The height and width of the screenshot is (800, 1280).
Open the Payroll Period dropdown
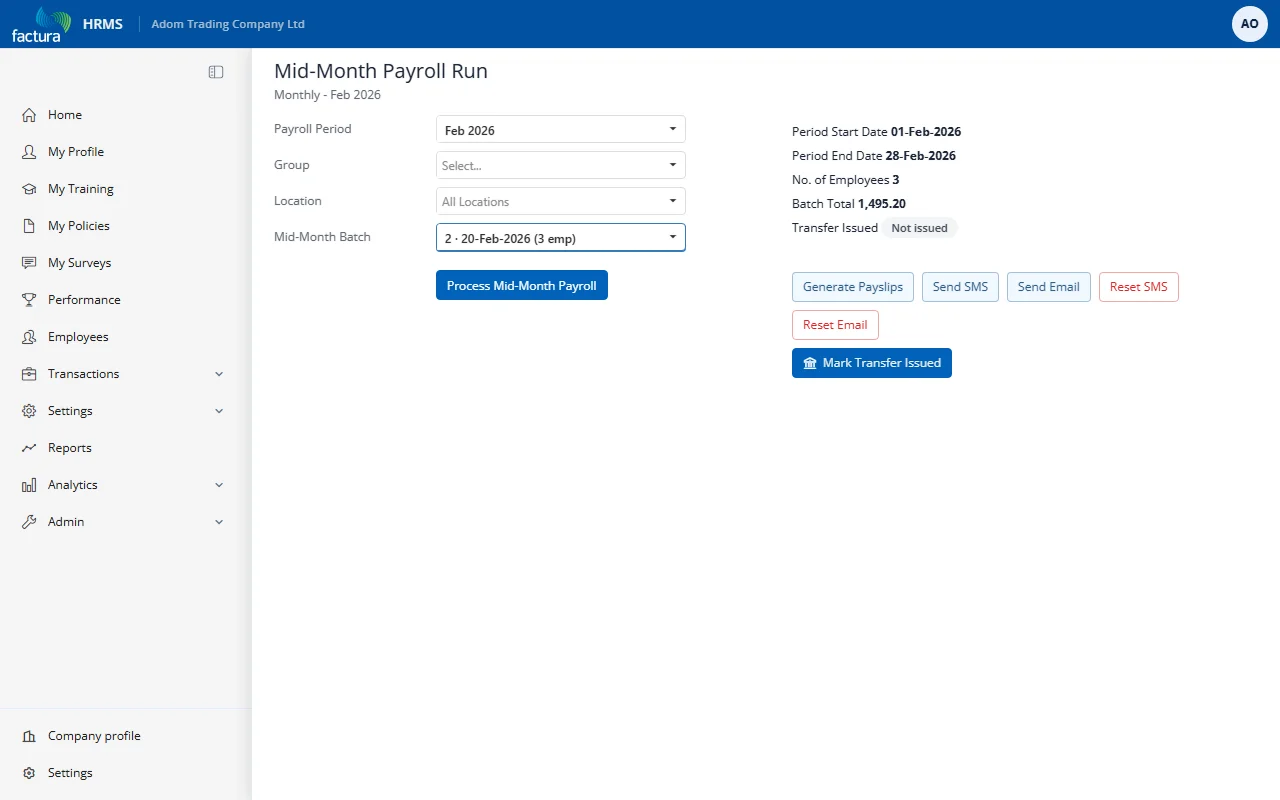click(561, 130)
